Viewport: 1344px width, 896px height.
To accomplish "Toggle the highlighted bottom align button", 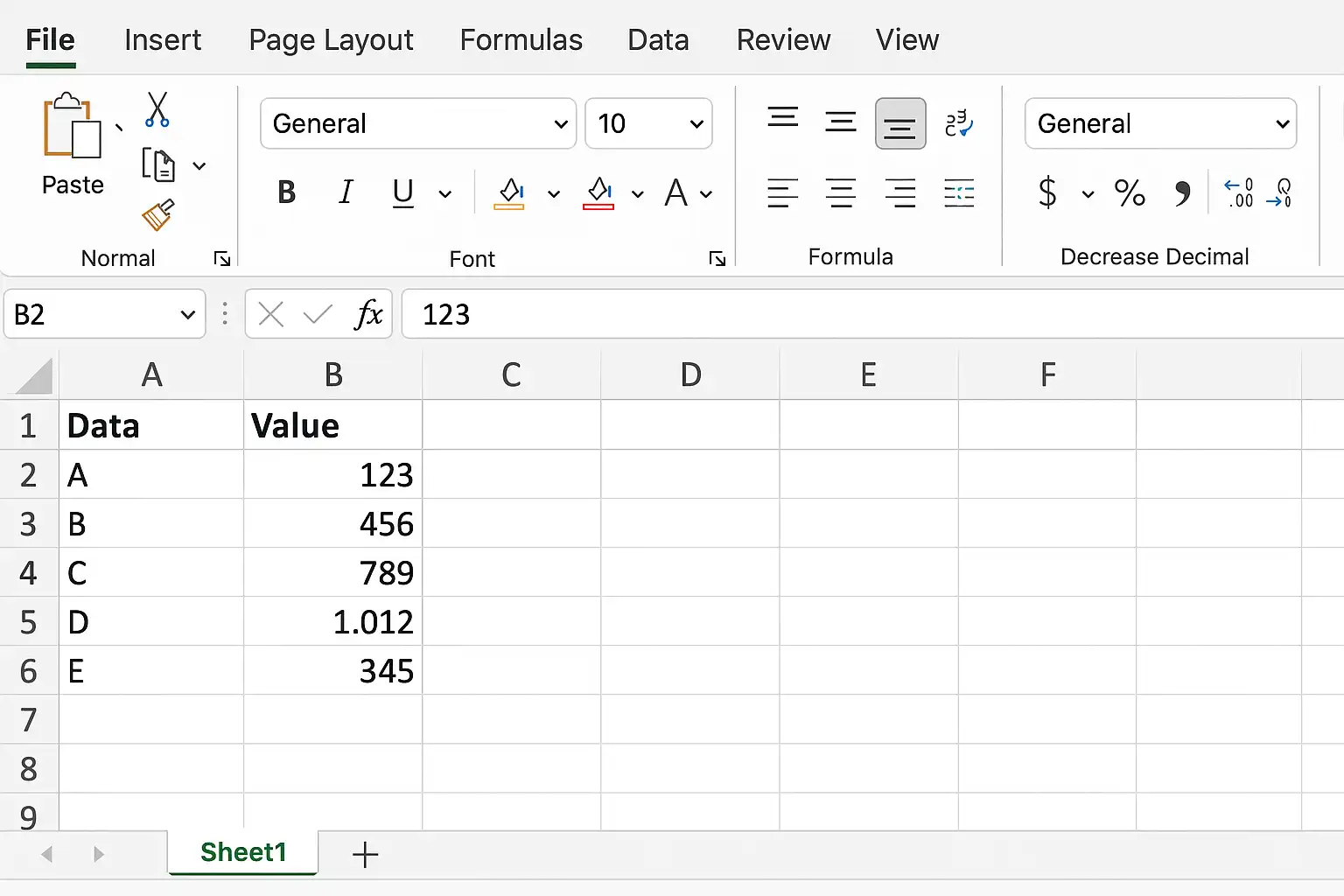I will pos(900,123).
